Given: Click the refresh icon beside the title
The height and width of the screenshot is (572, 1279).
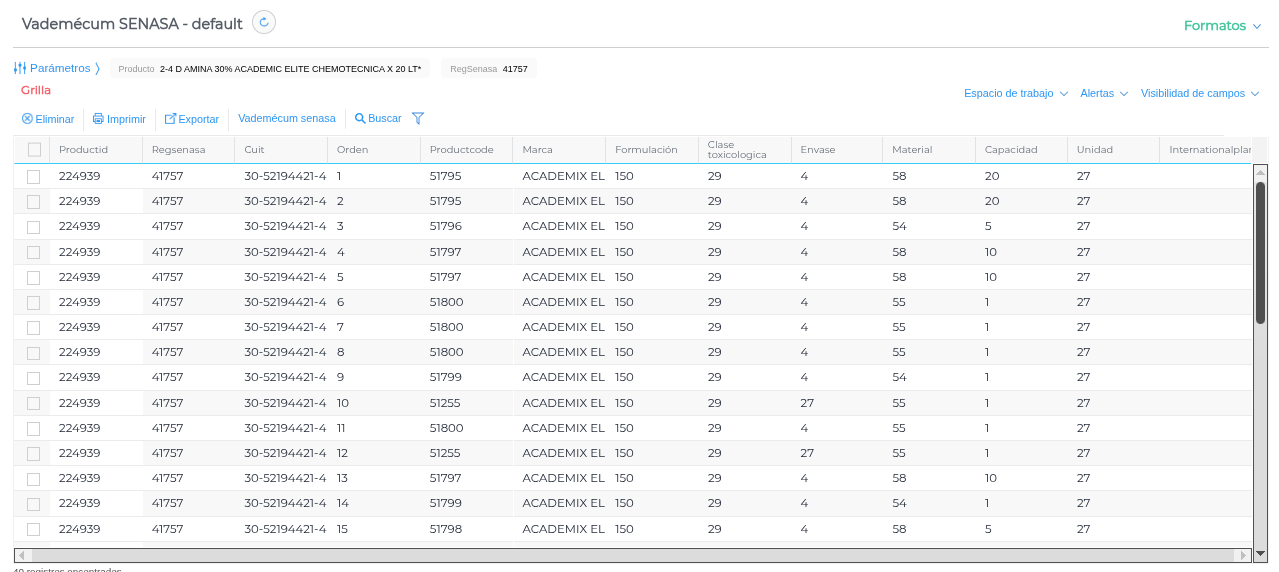Looking at the screenshot, I should pyautogui.click(x=264, y=22).
